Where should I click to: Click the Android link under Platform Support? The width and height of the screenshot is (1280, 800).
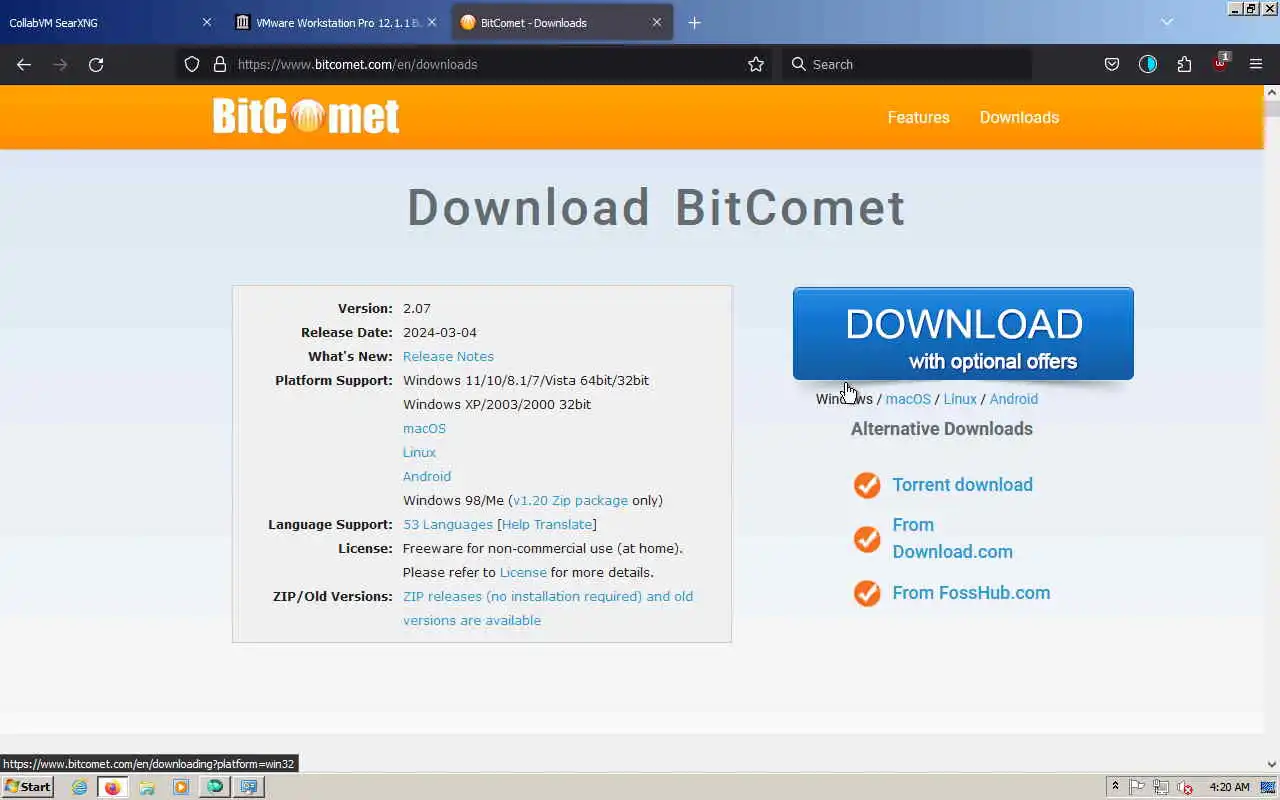coord(427,476)
